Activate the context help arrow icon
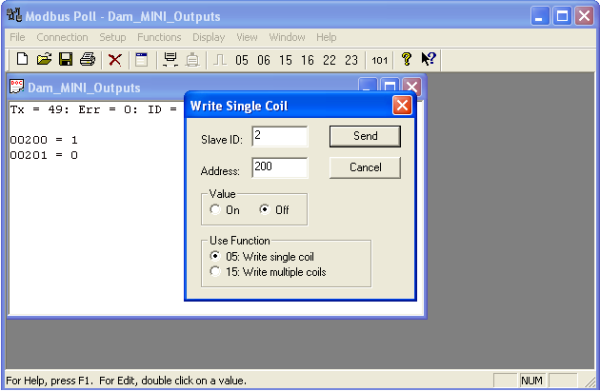 click(x=429, y=59)
